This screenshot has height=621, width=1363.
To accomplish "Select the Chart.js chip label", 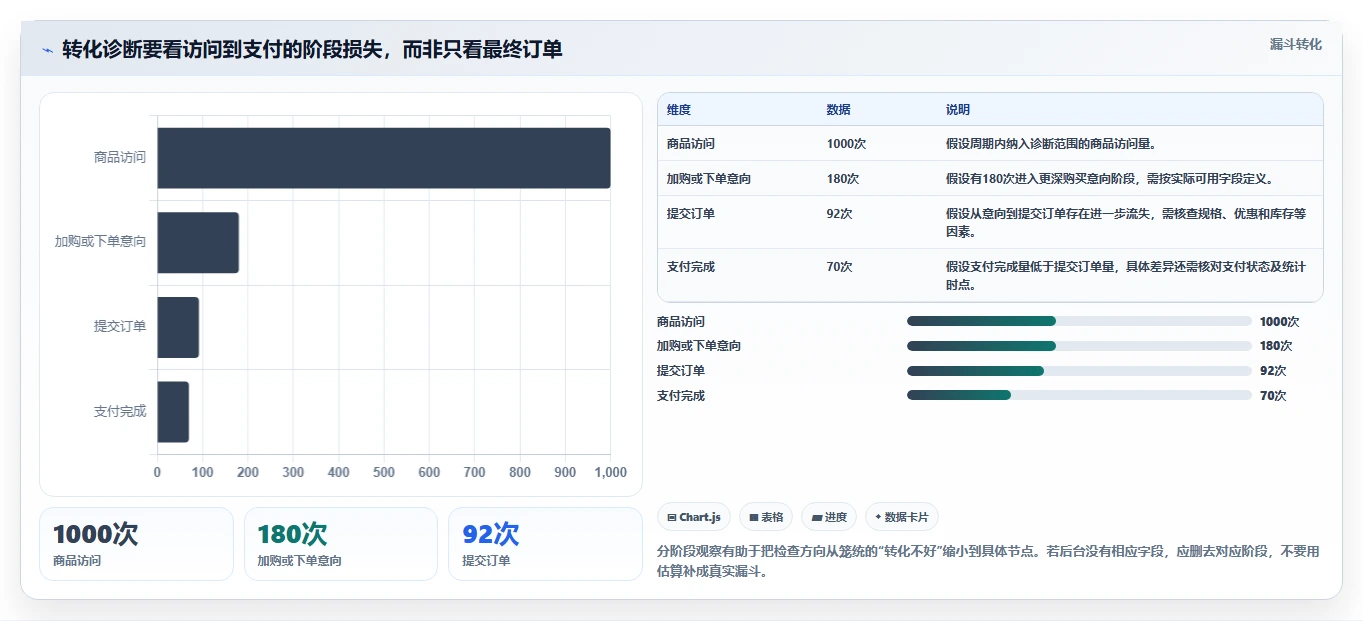I will 700,517.
